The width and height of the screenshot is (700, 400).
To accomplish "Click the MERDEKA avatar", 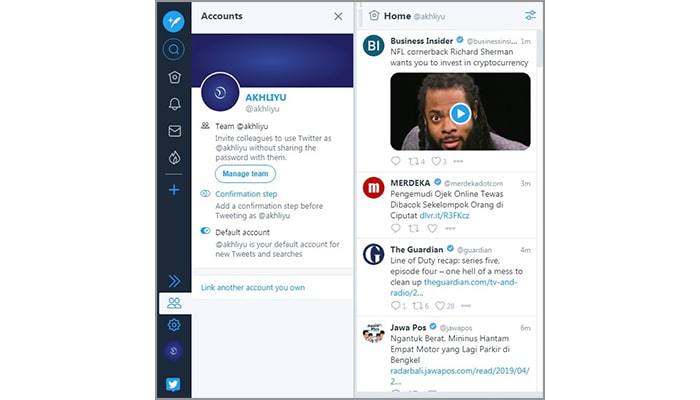I will coord(374,188).
